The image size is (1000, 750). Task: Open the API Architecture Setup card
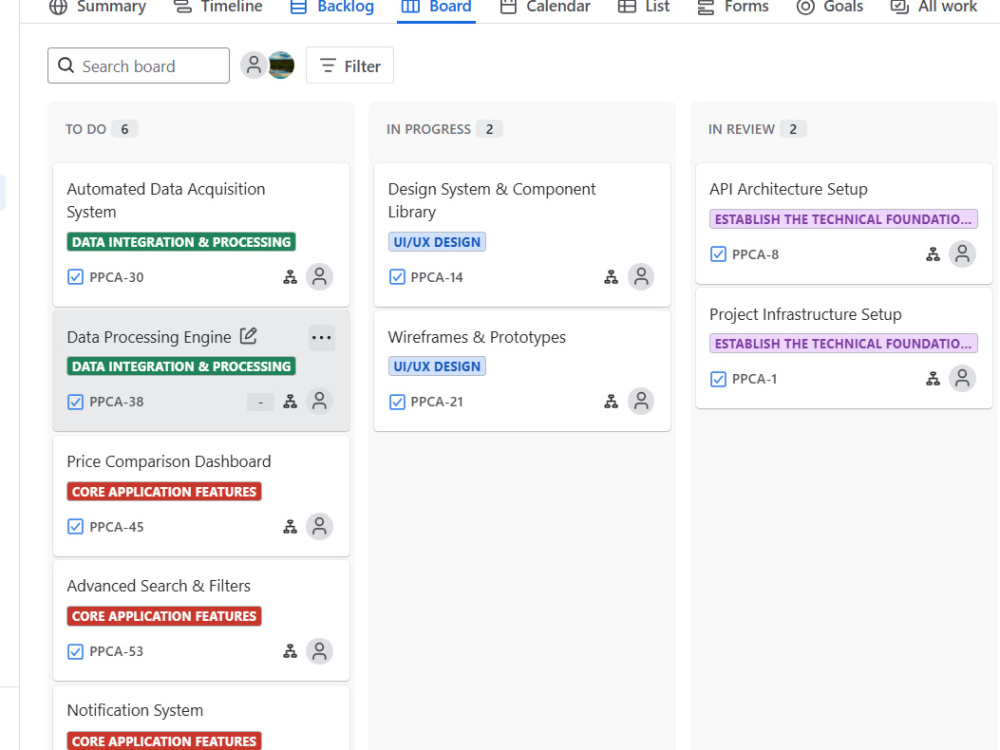pyautogui.click(x=844, y=223)
